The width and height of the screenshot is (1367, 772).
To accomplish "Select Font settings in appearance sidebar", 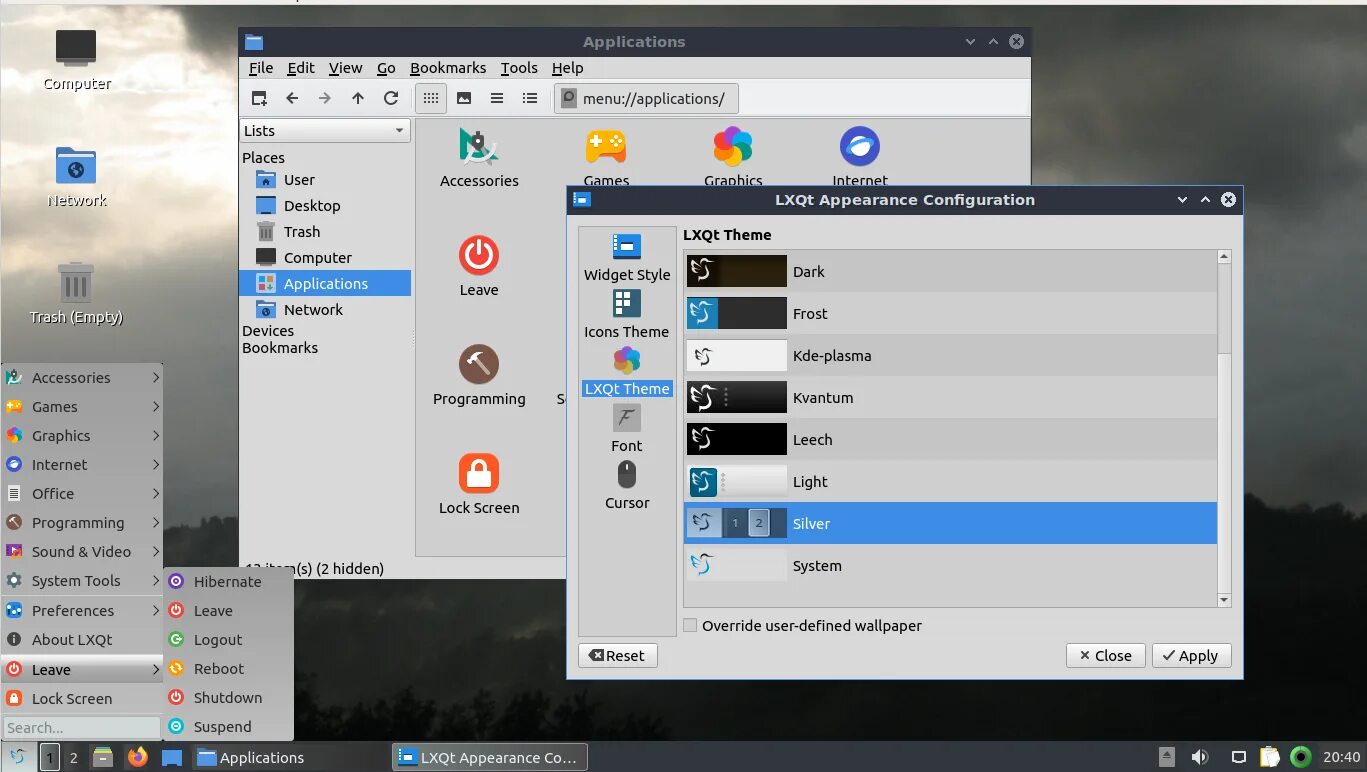I will (627, 429).
